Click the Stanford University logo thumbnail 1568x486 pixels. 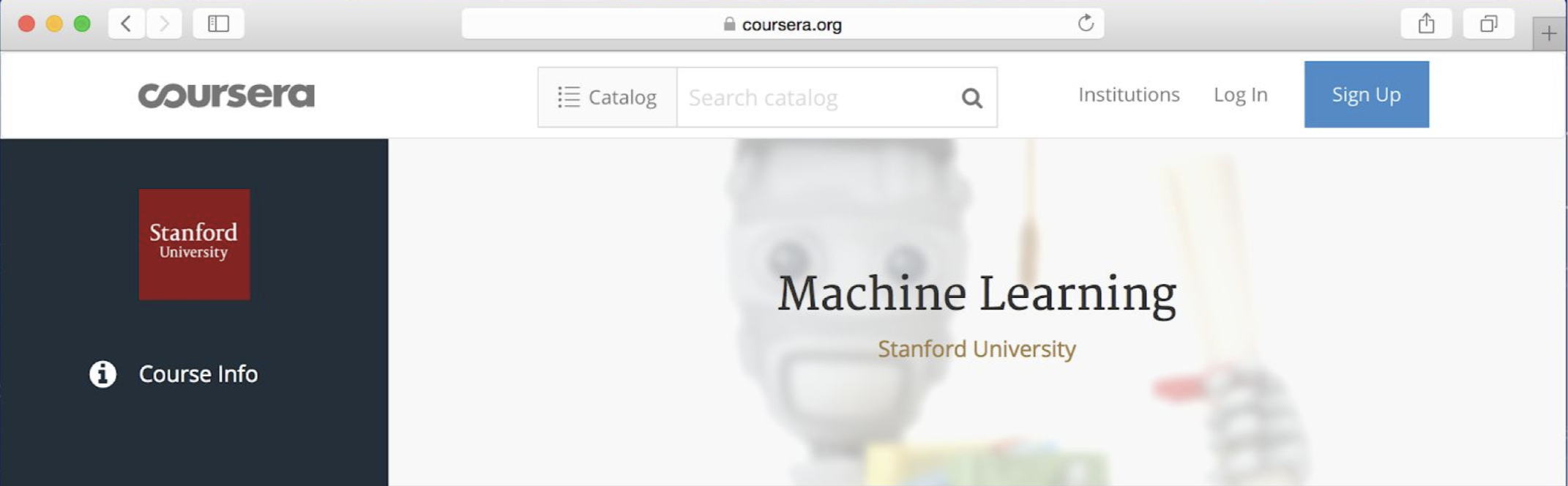[x=194, y=244]
